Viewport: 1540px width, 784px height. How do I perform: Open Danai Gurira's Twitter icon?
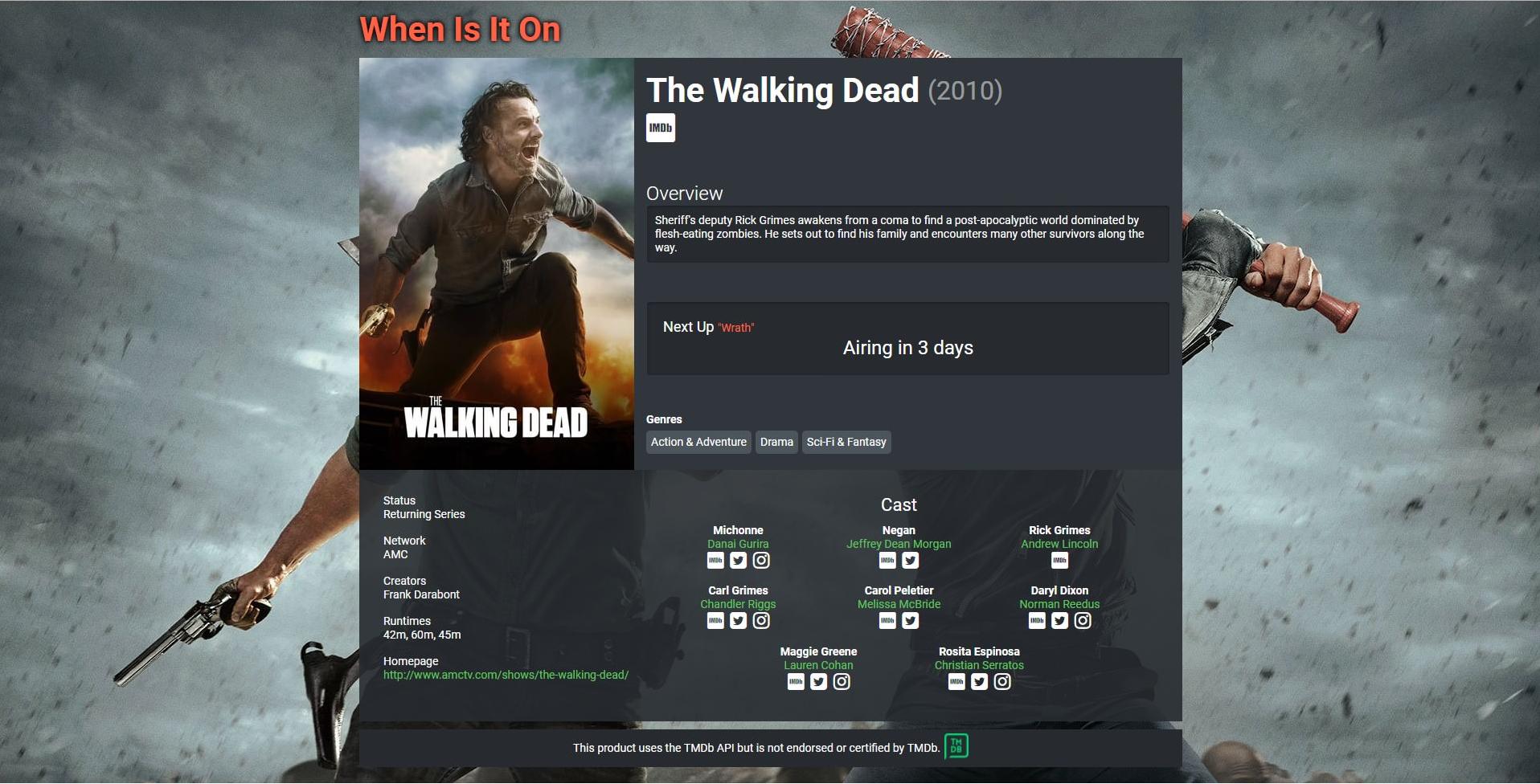(738, 560)
